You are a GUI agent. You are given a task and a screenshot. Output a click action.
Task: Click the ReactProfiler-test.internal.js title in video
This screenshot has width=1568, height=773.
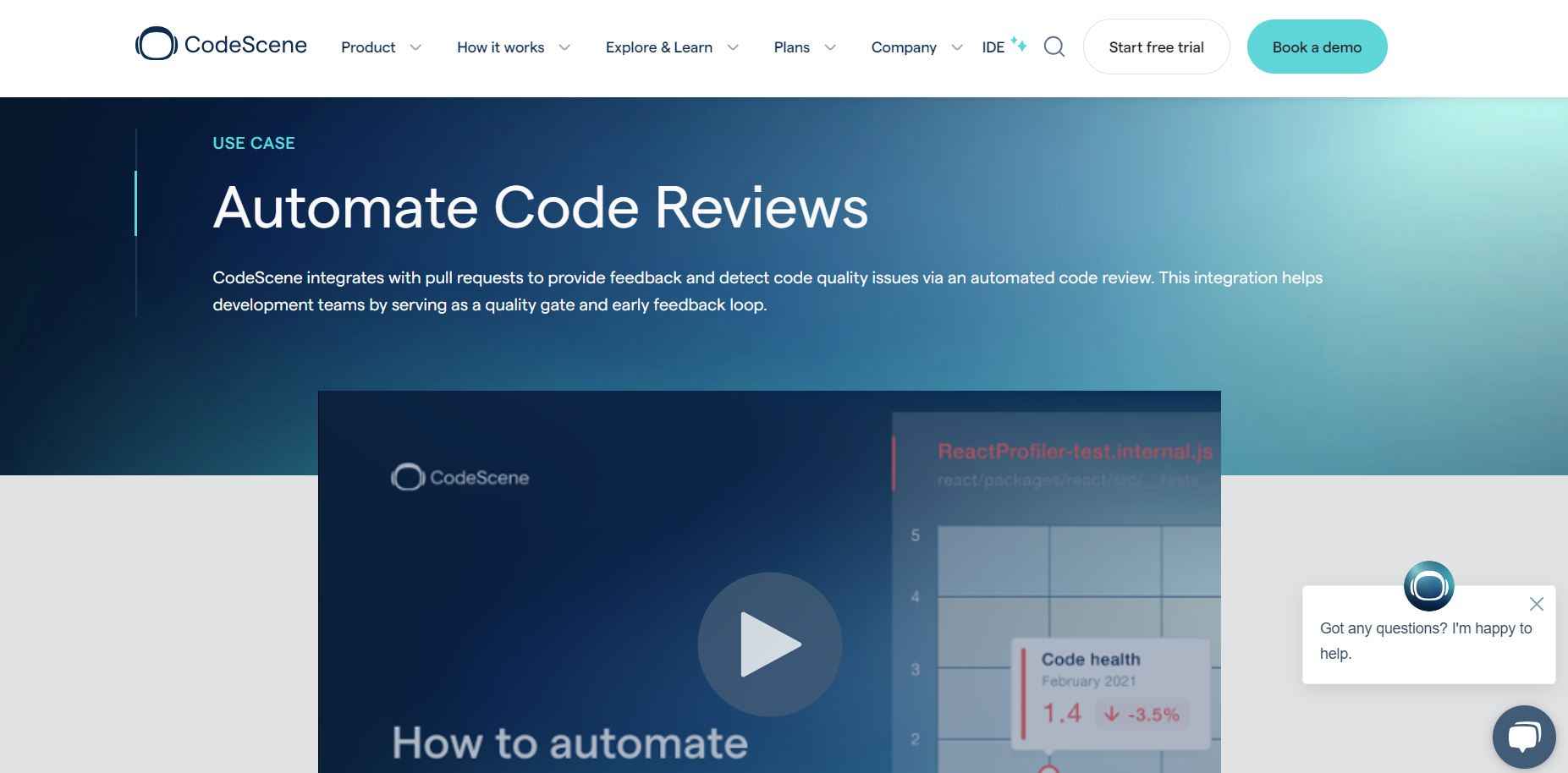pyautogui.click(x=1075, y=452)
